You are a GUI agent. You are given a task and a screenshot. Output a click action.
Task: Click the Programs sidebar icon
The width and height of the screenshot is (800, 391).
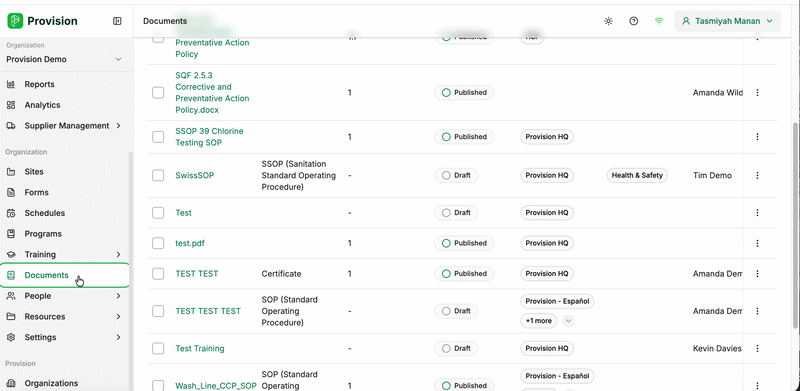pyautogui.click(x=11, y=234)
